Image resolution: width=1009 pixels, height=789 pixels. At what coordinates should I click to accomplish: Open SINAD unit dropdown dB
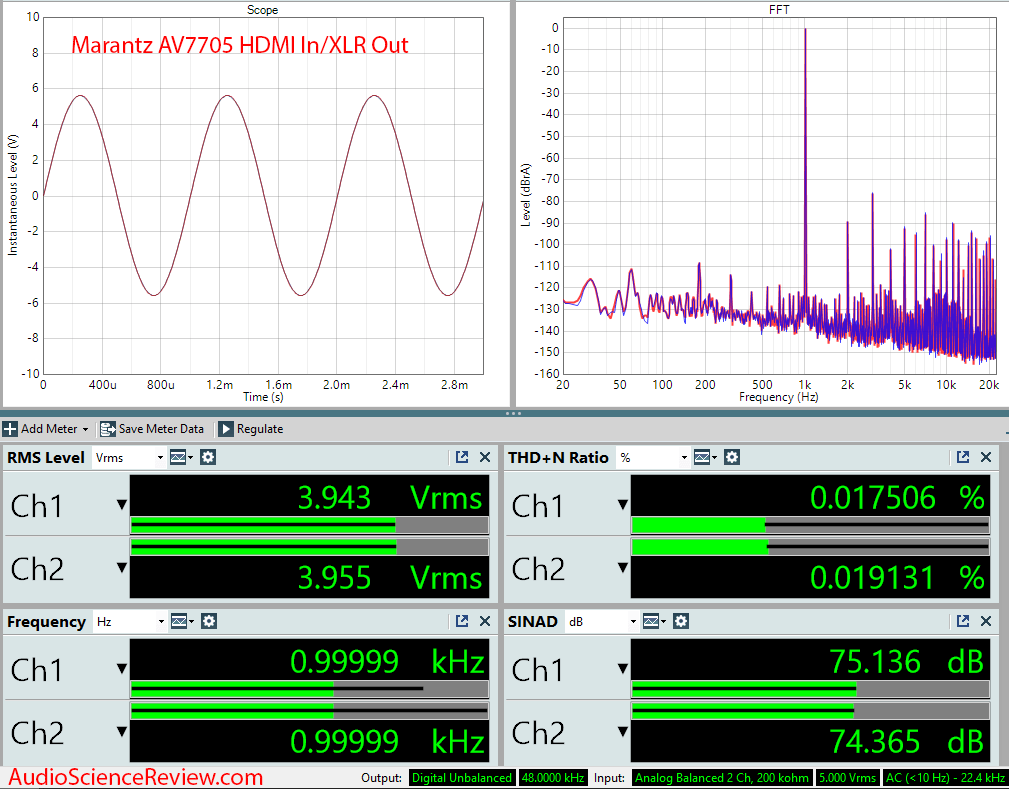click(x=602, y=622)
